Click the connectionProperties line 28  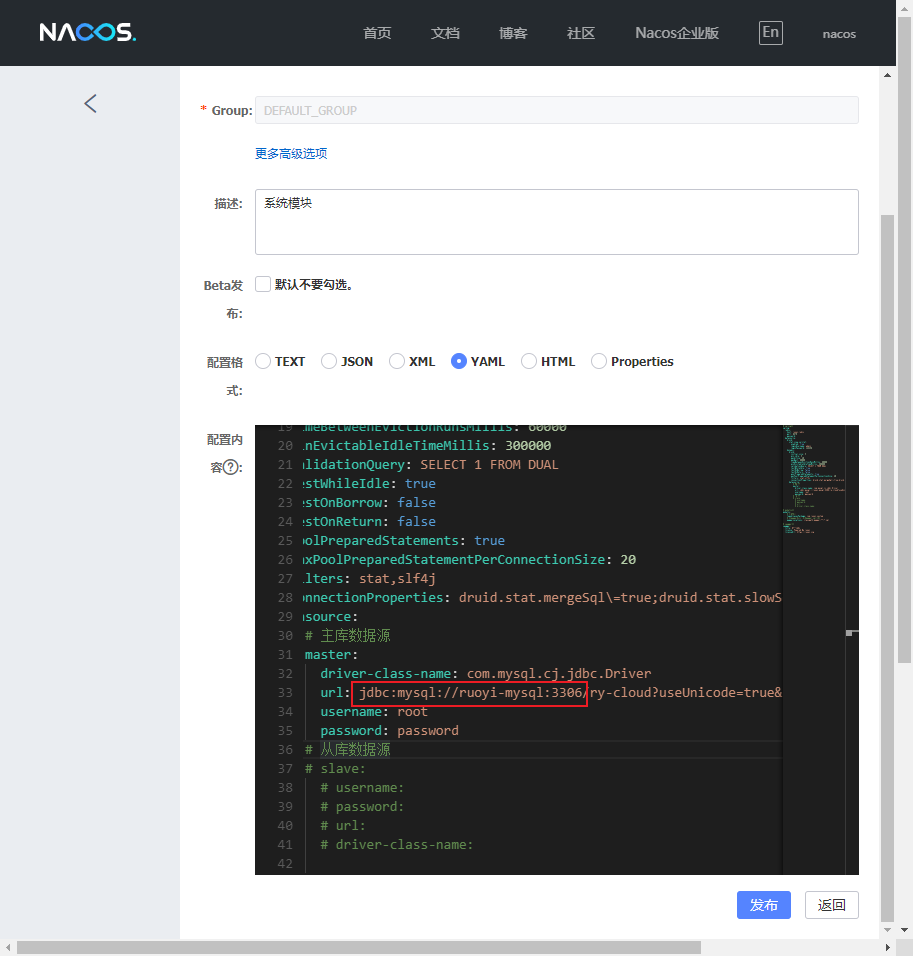[542, 598]
